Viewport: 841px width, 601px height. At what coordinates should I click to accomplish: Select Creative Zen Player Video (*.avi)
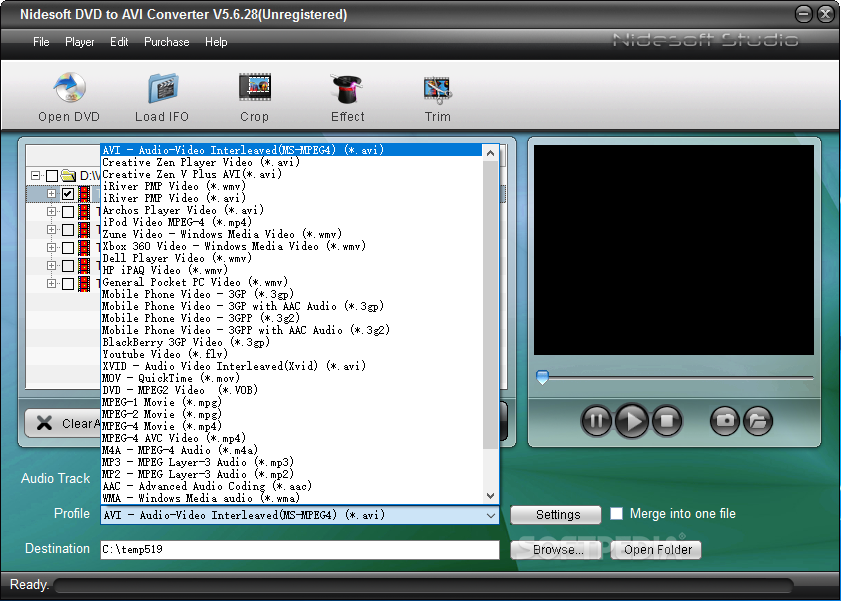tap(292, 162)
